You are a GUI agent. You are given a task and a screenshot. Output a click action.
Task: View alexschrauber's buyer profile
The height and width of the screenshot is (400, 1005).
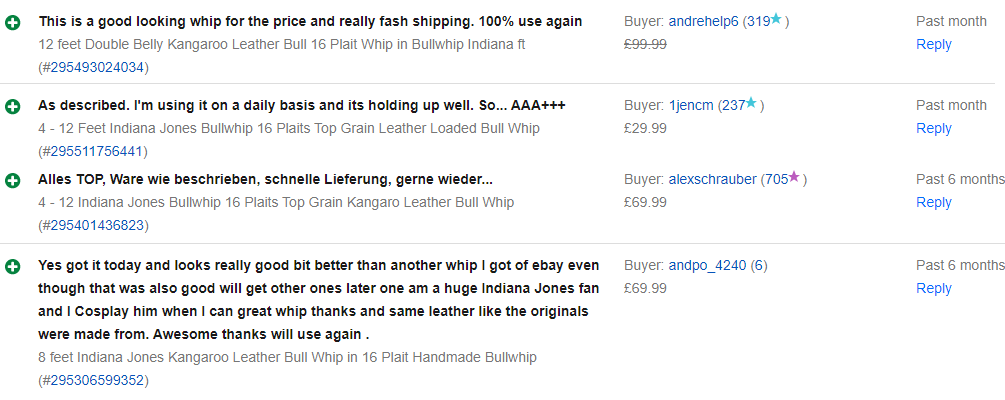(x=712, y=179)
